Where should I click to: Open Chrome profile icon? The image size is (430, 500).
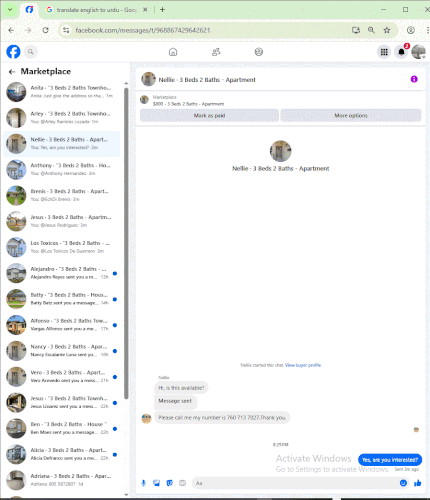point(411,30)
